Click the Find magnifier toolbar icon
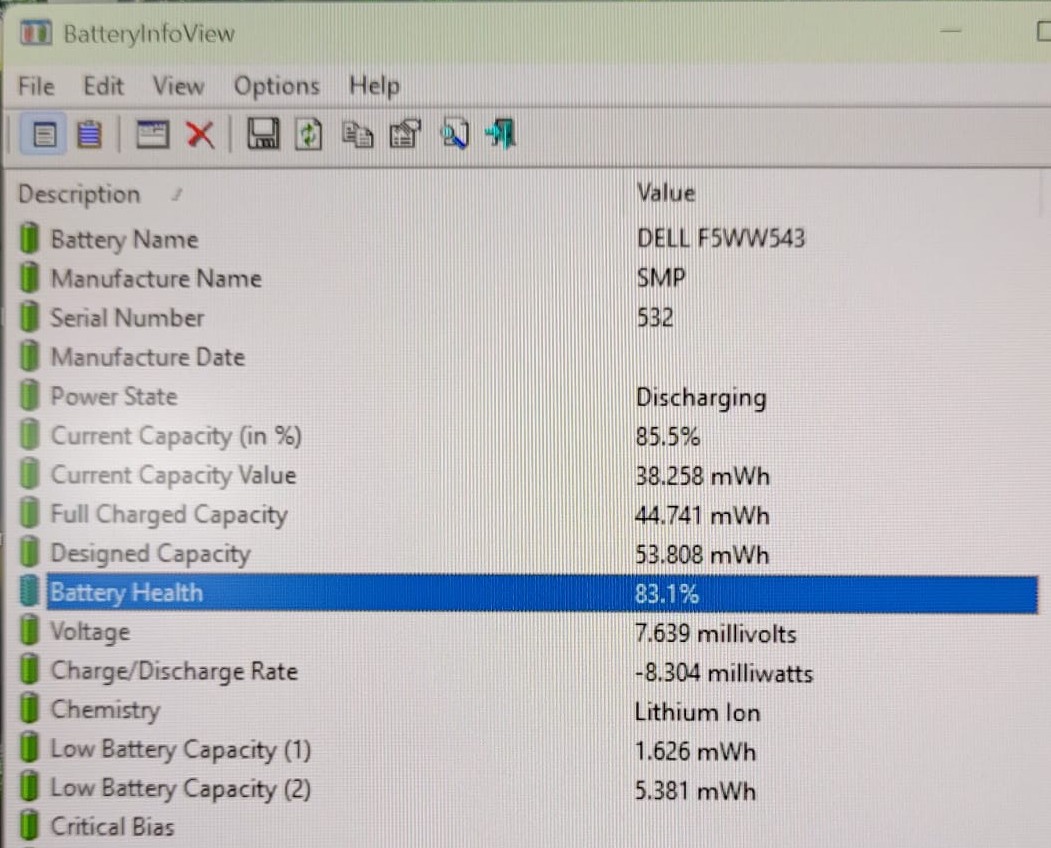The width and height of the screenshot is (1051, 848). (x=454, y=133)
